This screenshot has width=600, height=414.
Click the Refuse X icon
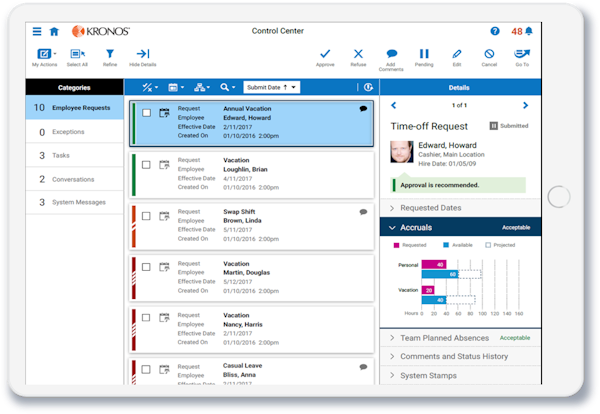(358, 55)
